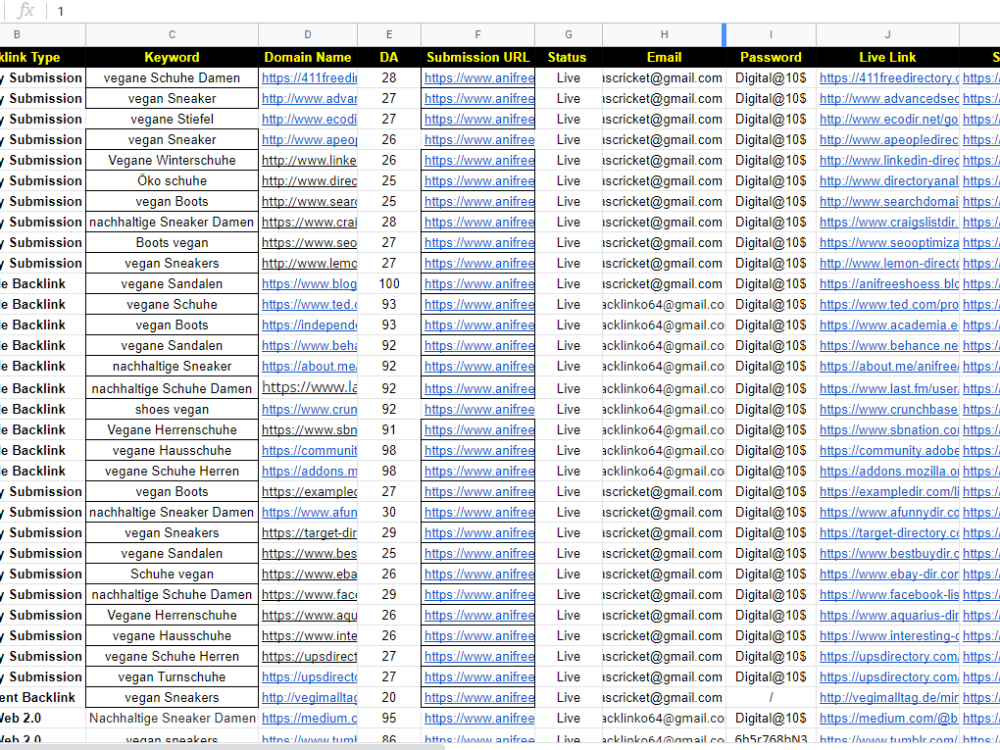This screenshot has width=1000, height=750.
Task: Open live link https://www.crunchbase
Action: pyautogui.click(x=889, y=409)
